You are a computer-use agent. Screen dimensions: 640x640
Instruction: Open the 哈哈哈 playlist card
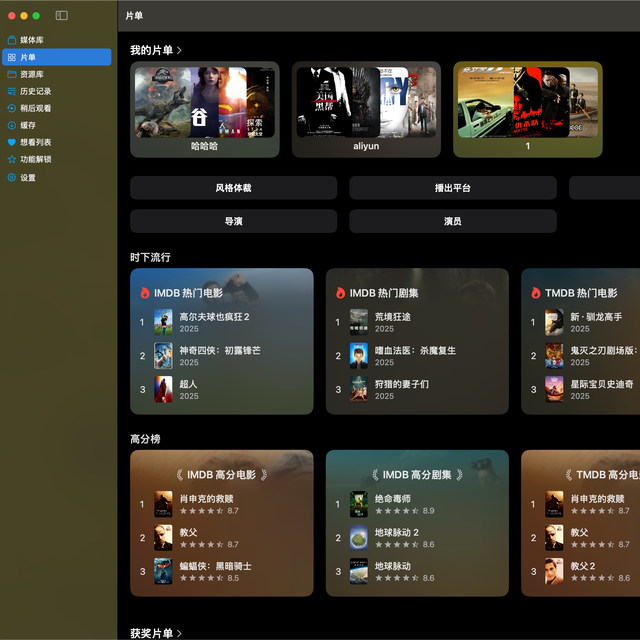point(204,109)
